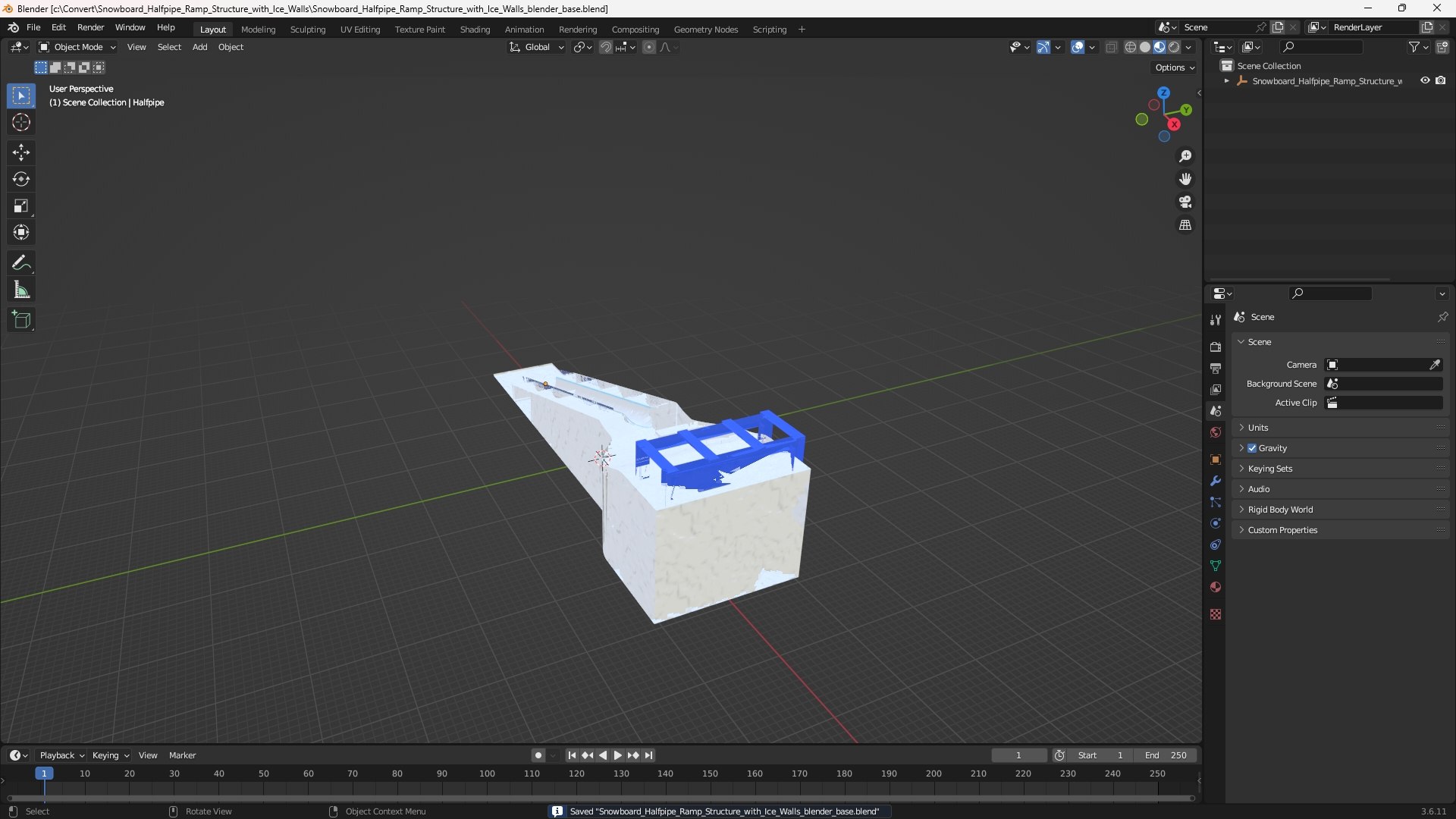Choose the Move tool
Viewport: 1456px width, 819px height.
21,152
